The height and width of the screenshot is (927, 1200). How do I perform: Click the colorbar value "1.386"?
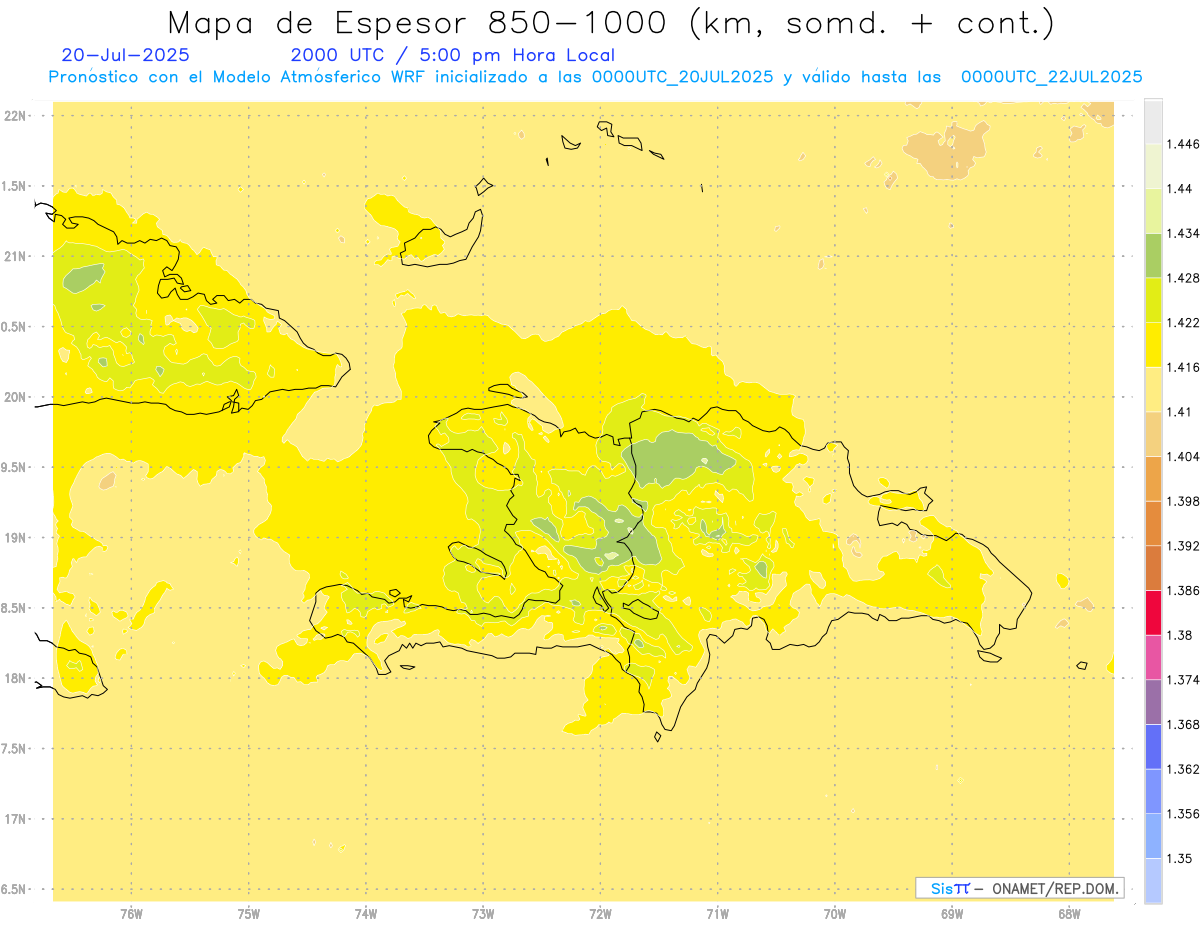1184,590
